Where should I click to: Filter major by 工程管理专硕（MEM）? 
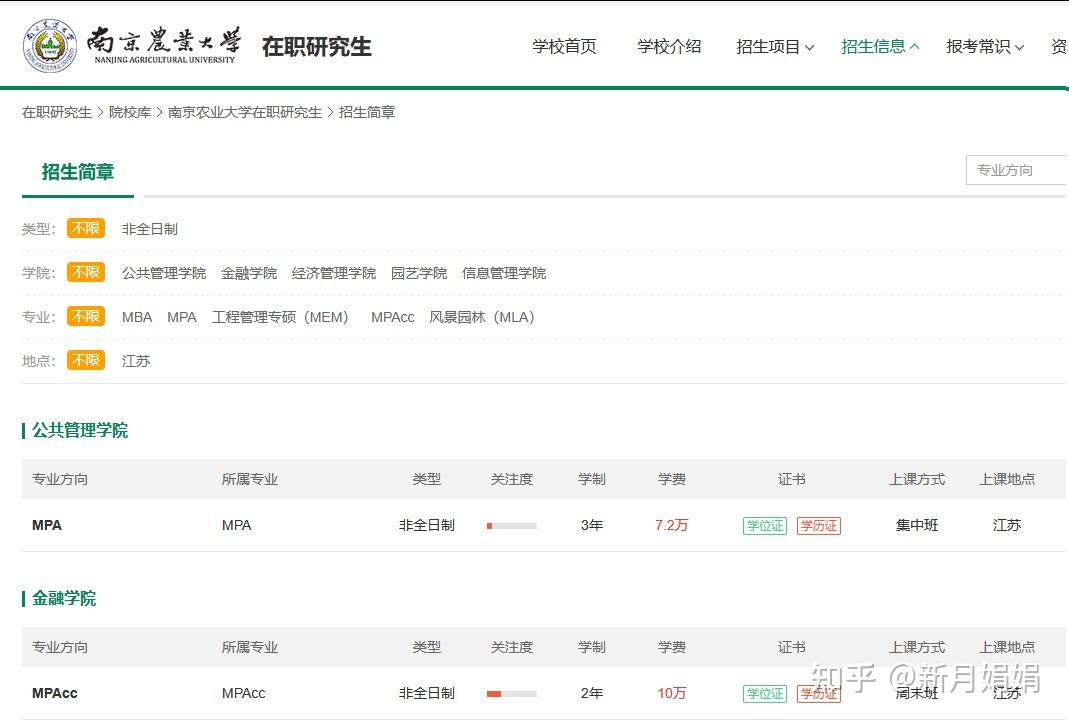pos(280,317)
